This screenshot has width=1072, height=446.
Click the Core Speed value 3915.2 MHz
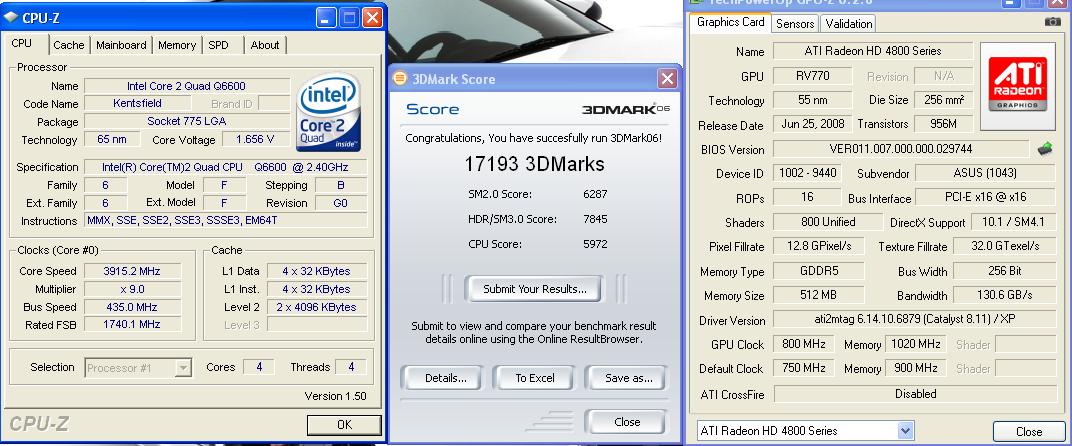click(x=131, y=271)
